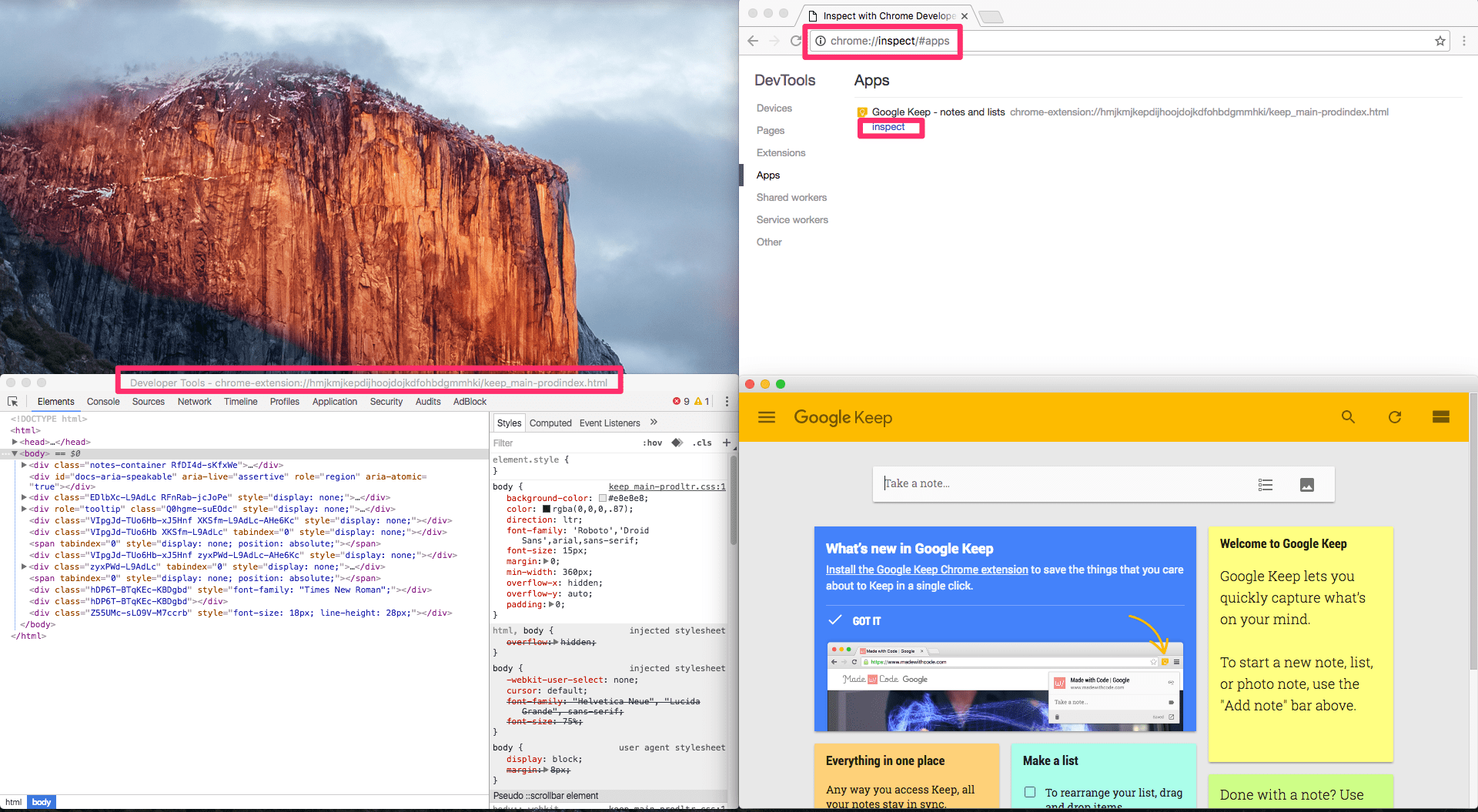Open the Event Listeners tab
Screen dimensions: 1478x812
point(610,423)
